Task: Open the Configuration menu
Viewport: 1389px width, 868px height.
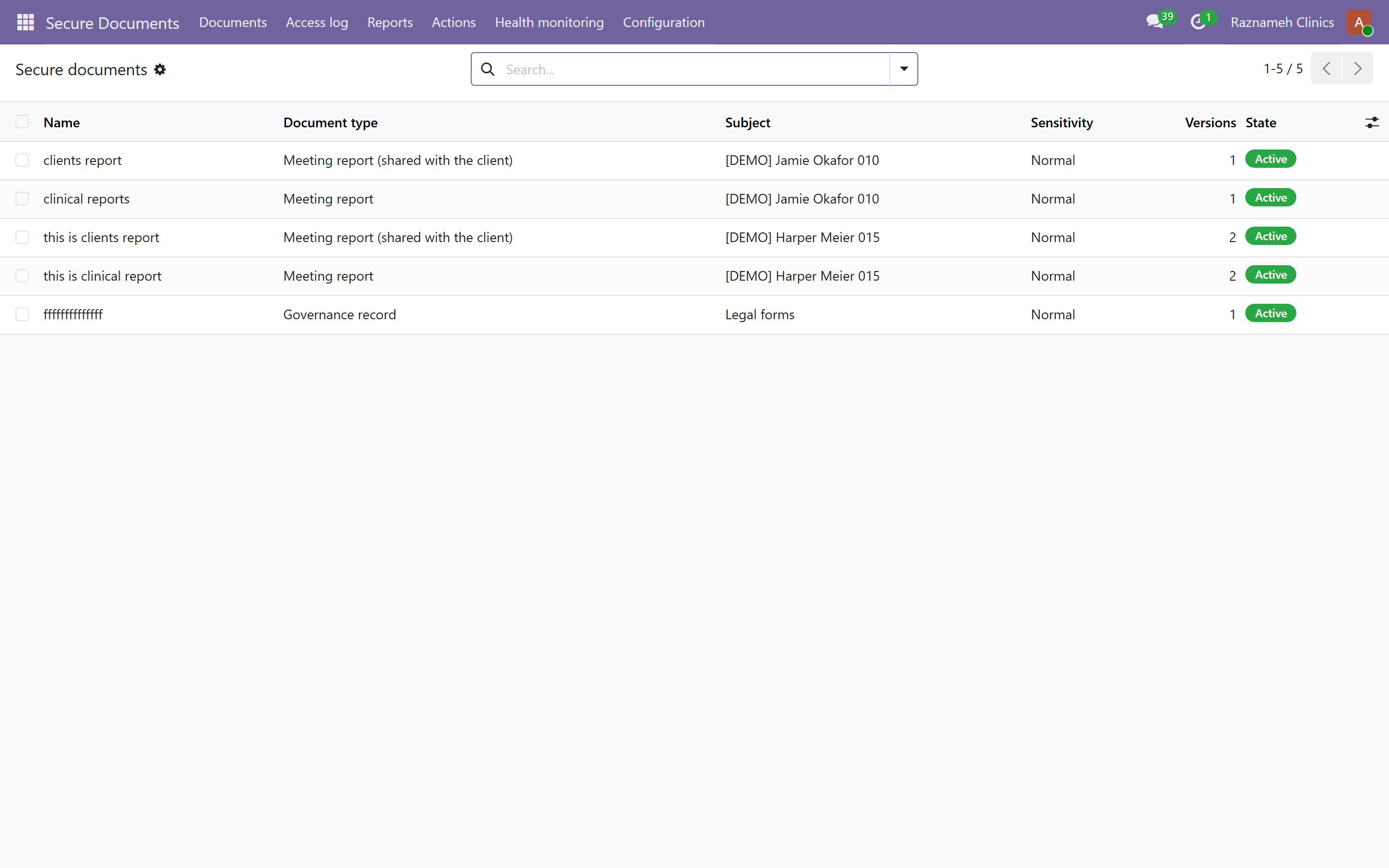Action: [x=664, y=22]
